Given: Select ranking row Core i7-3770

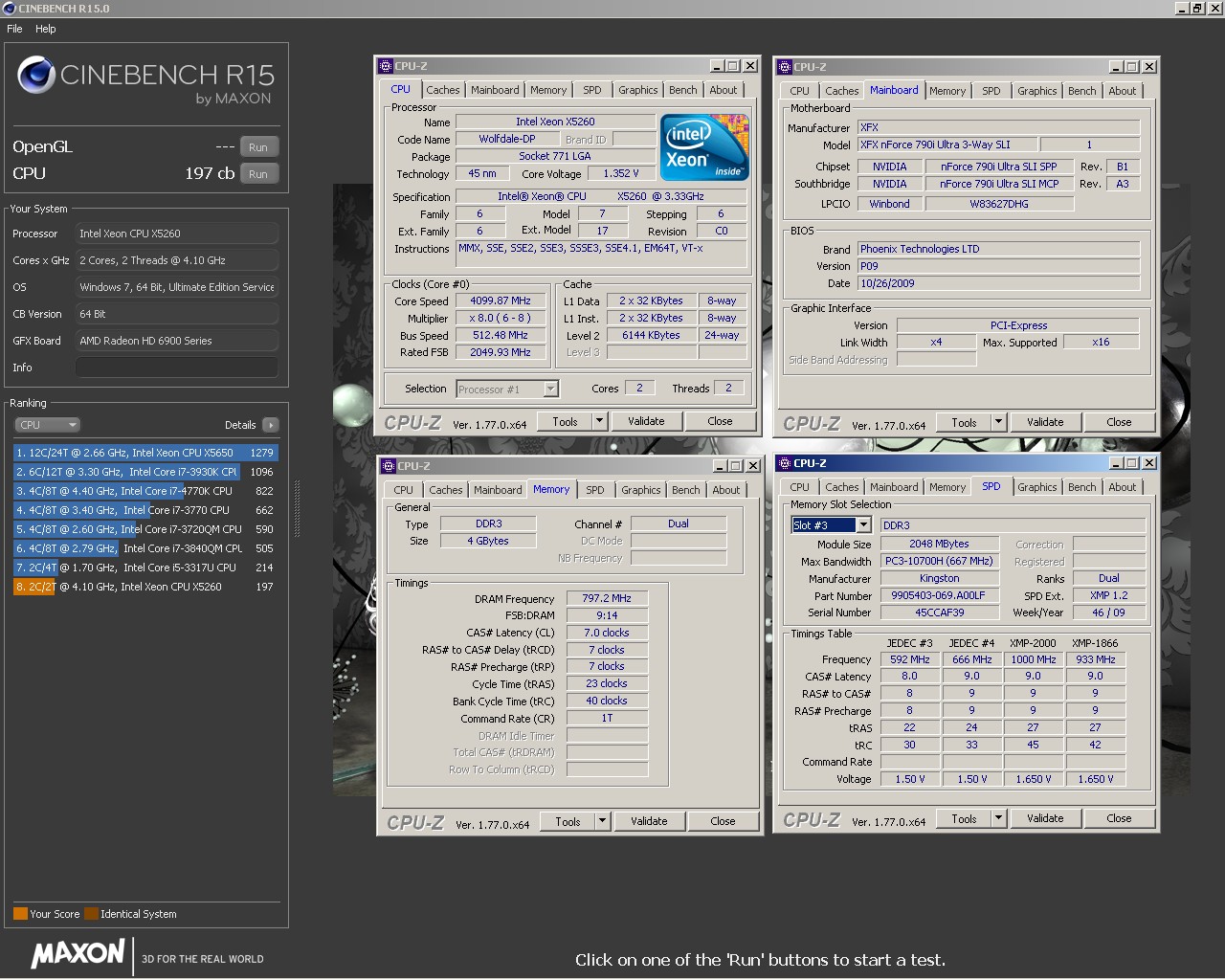Looking at the screenshot, I should pyautogui.click(x=145, y=510).
